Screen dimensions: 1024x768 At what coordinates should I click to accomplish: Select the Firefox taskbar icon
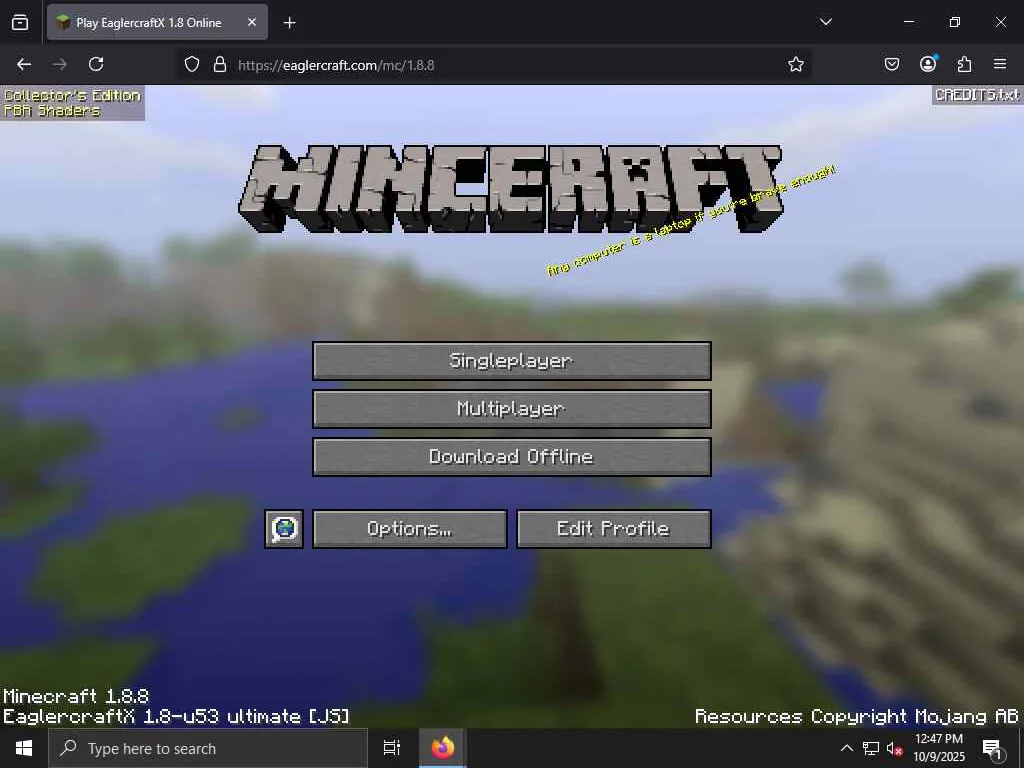click(x=443, y=748)
